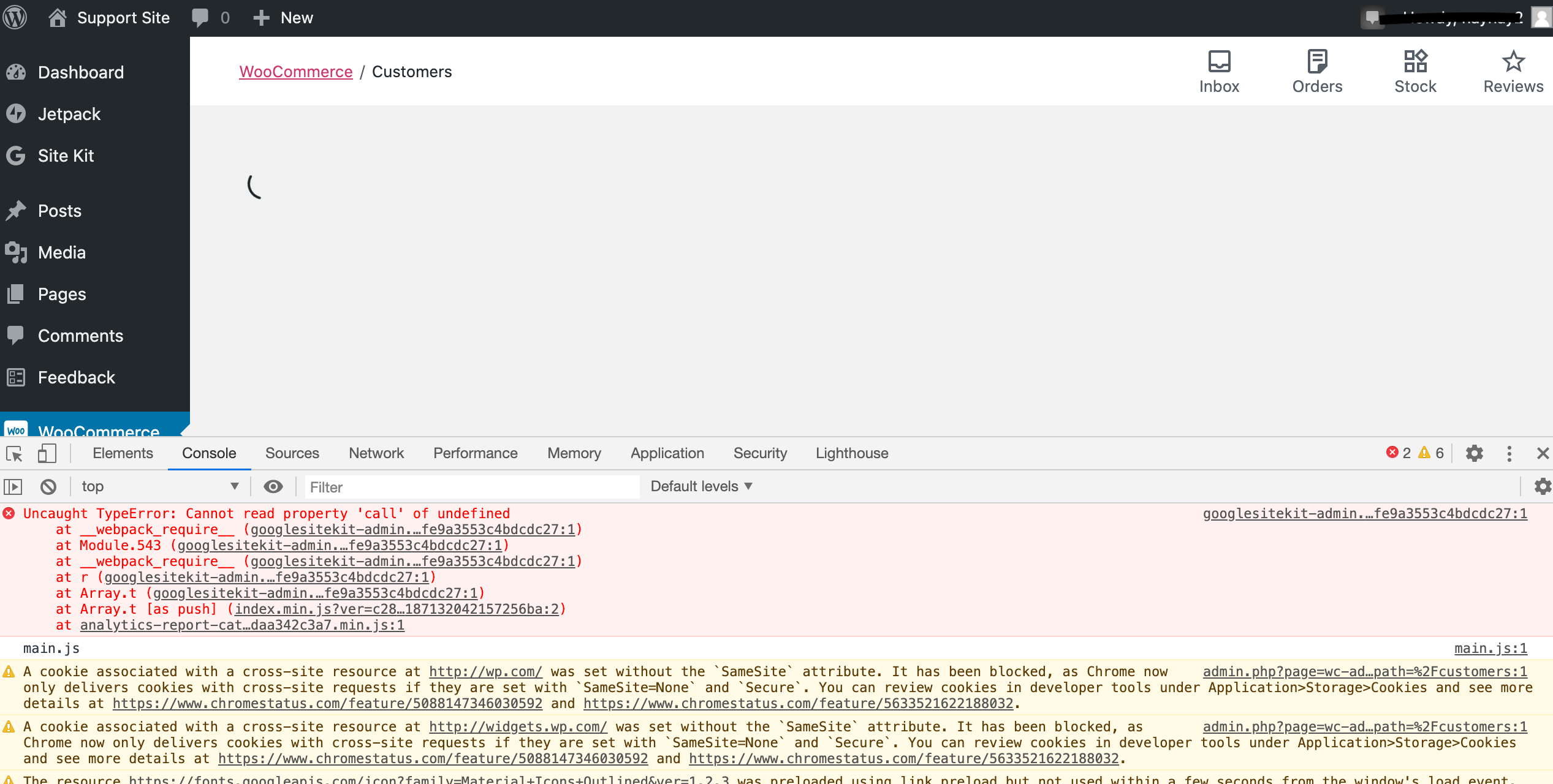Switch to Lighthouse tab
Viewport: 1553px width, 784px height.
(852, 453)
